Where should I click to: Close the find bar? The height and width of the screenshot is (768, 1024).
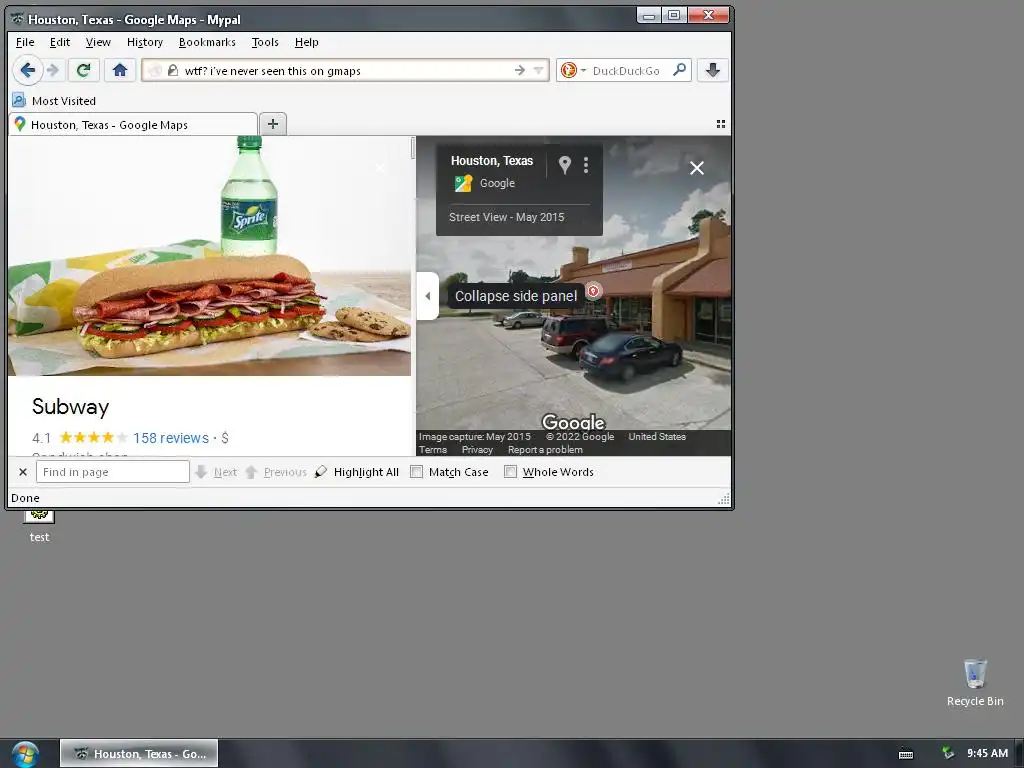pos(23,472)
